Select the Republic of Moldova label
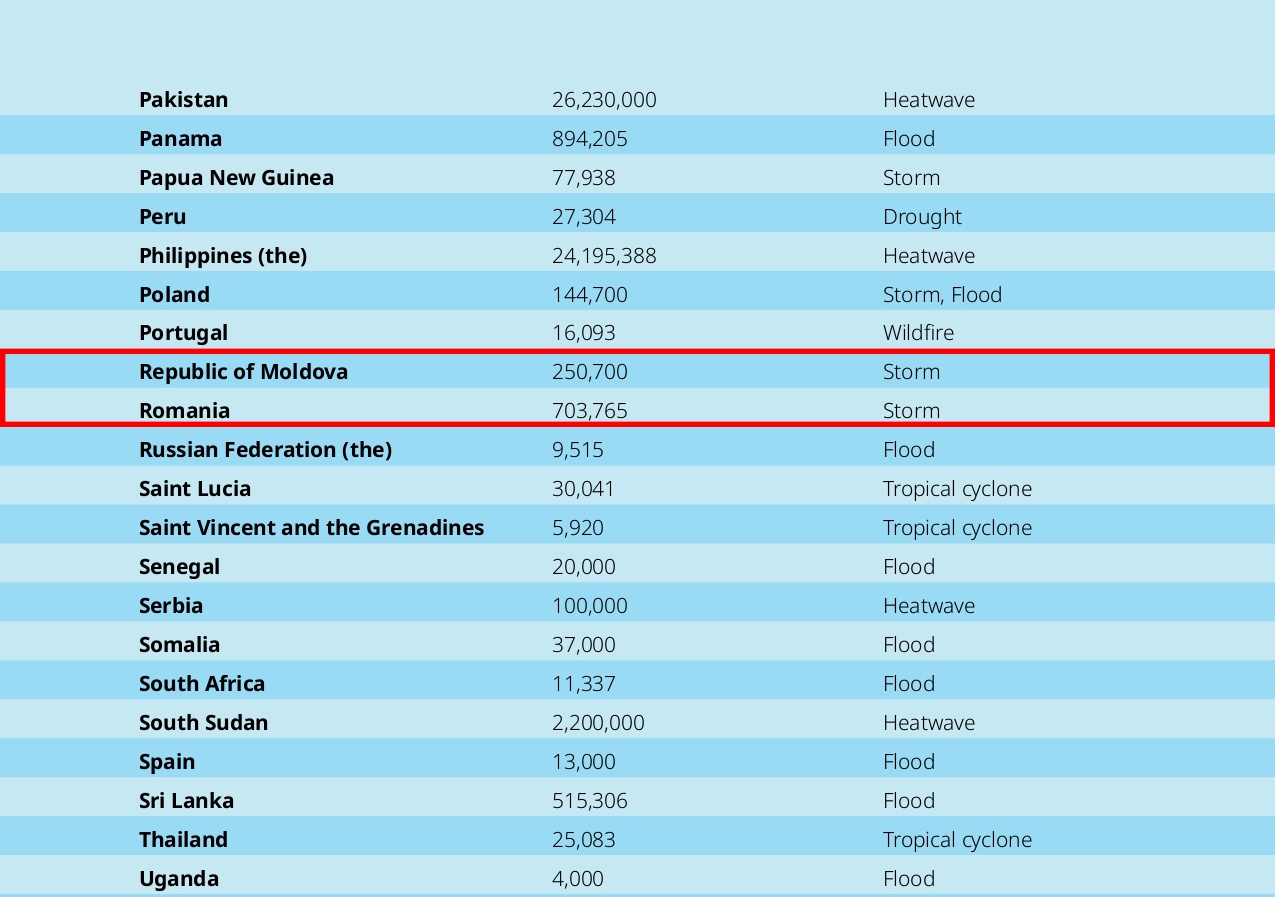The width and height of the screenshot is (1275, 897). pos(243,372)
